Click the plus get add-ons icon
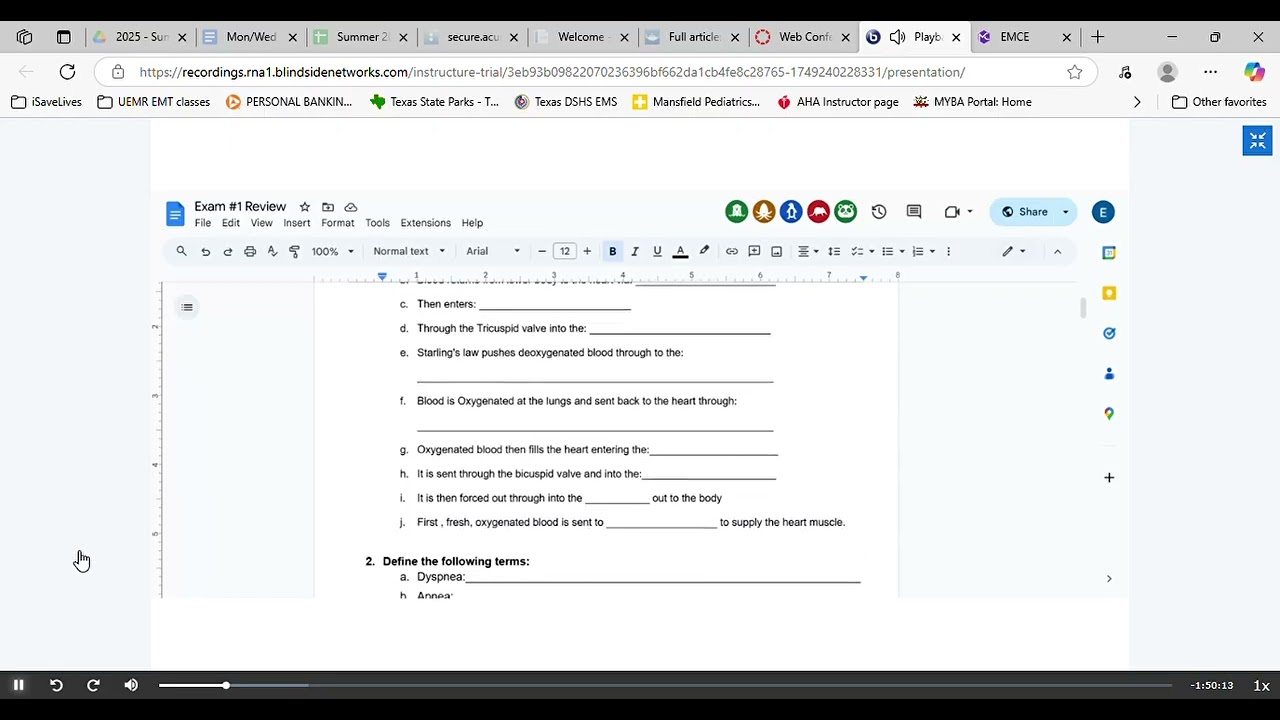 [x=1109, y=478]
